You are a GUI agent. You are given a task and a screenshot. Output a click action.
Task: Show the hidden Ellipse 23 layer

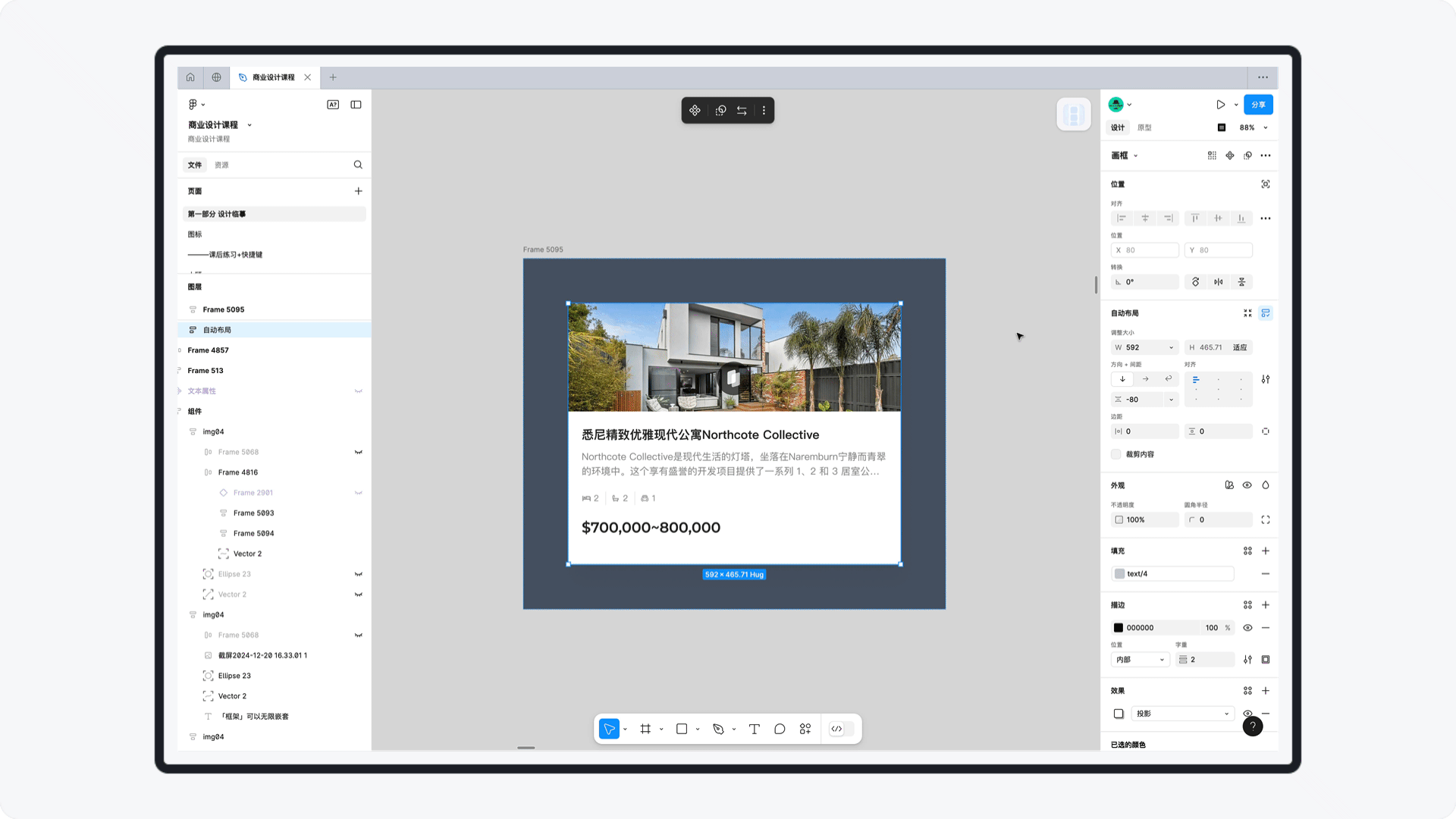click(x=359, y=574)
